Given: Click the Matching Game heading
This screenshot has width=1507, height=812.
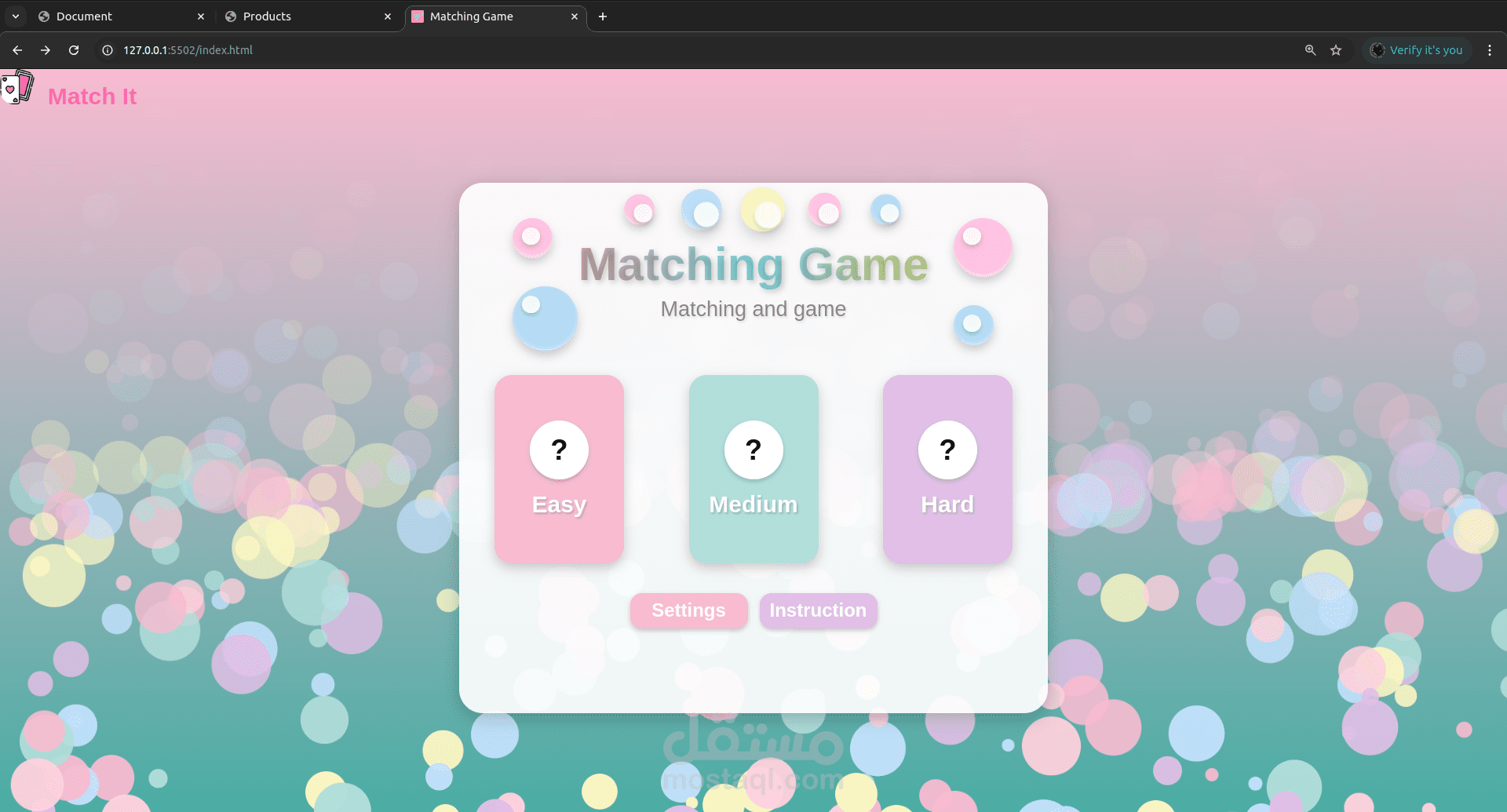Looking at the screenshot, I should 753,264.
